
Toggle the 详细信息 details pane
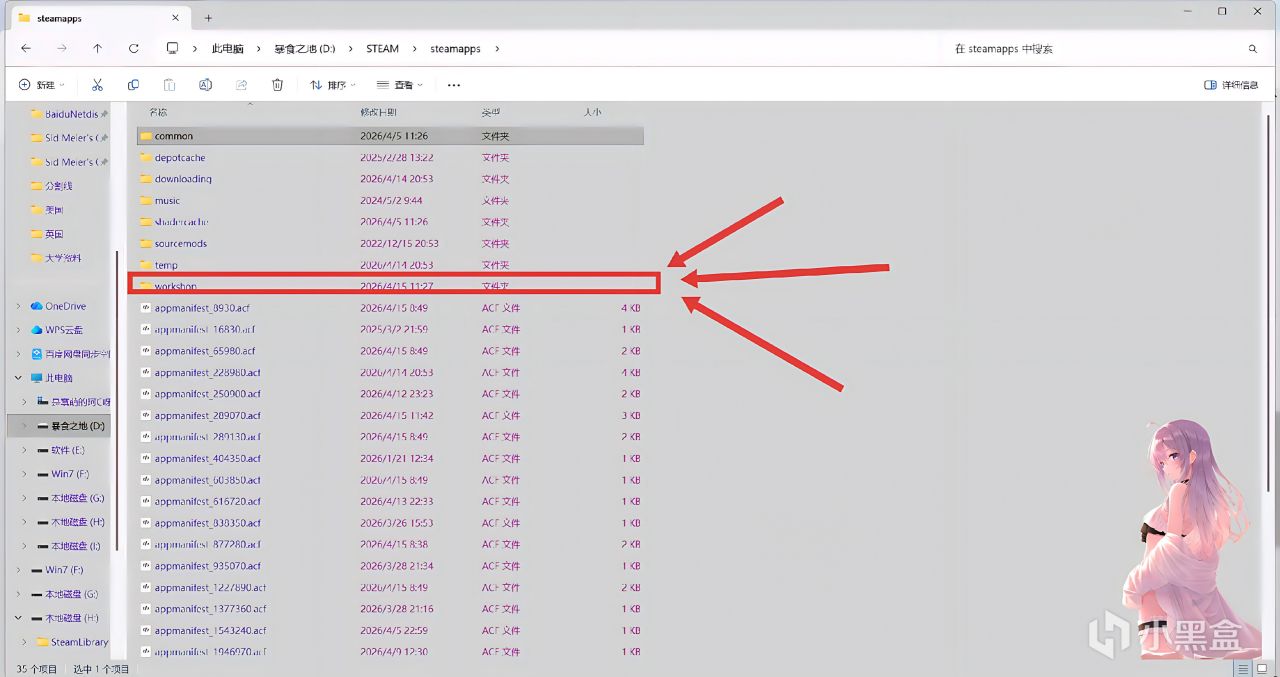point(1232,85)
